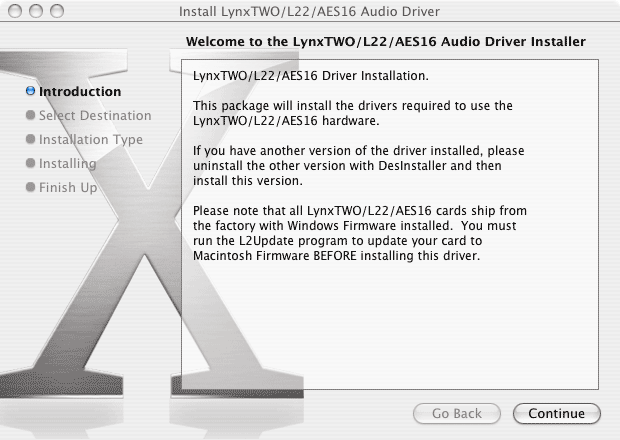Image resolution: width=620 pixels, height=440 pixels.
Task: Click the gray bullet beside Select Destination
Action: click(x=31, y=116)
